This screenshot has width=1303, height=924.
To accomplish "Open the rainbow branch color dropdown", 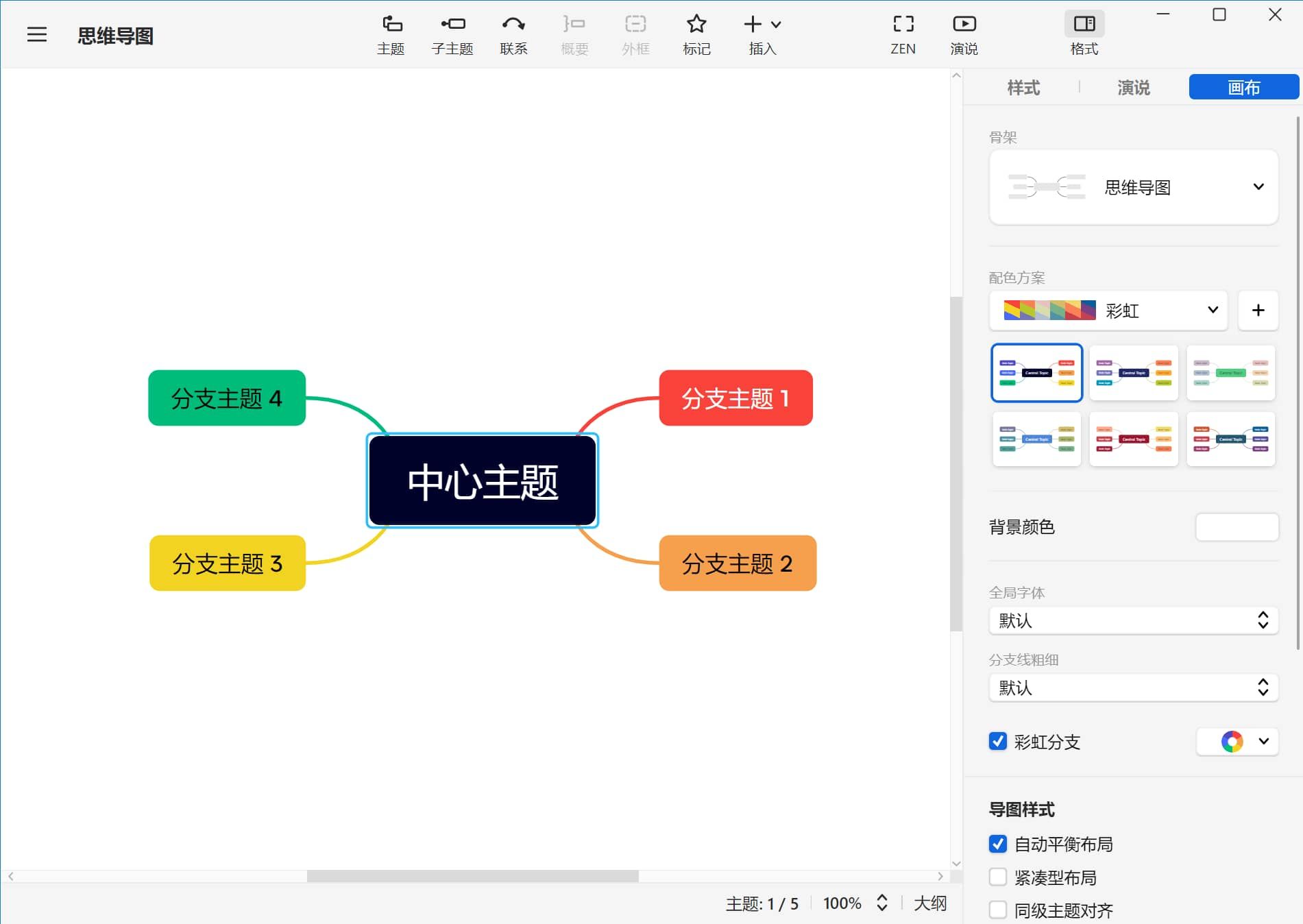I will pyautogui.click(x=1262, y=742).
